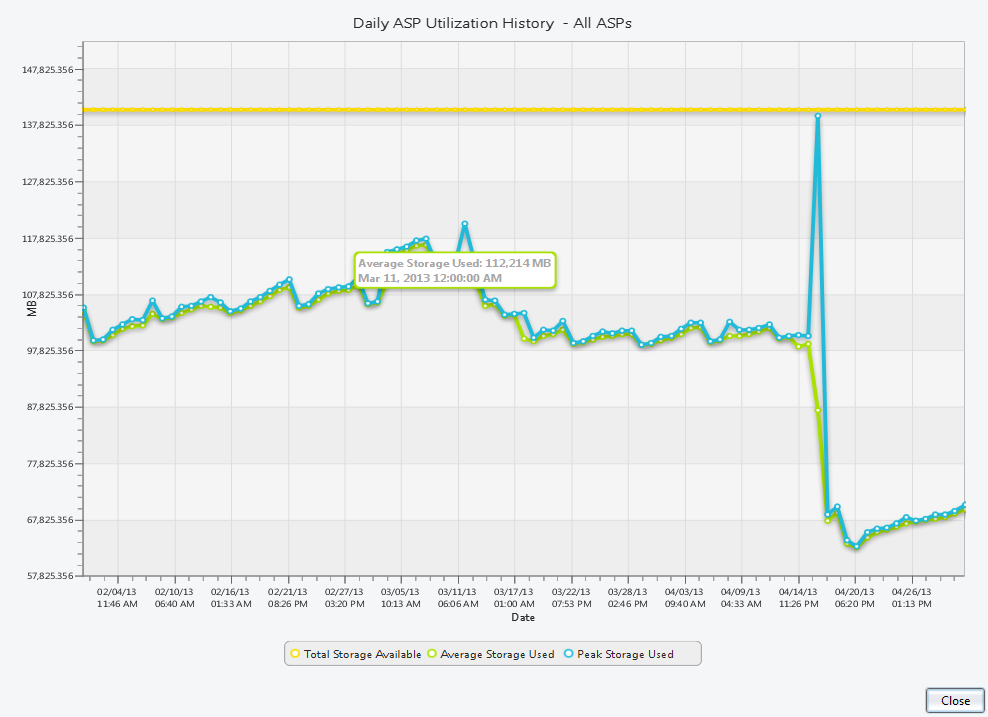This screenshot has height=717, width=988.
Task: Click the 04/14/13 11:26 PM date label
Action: 798,598
